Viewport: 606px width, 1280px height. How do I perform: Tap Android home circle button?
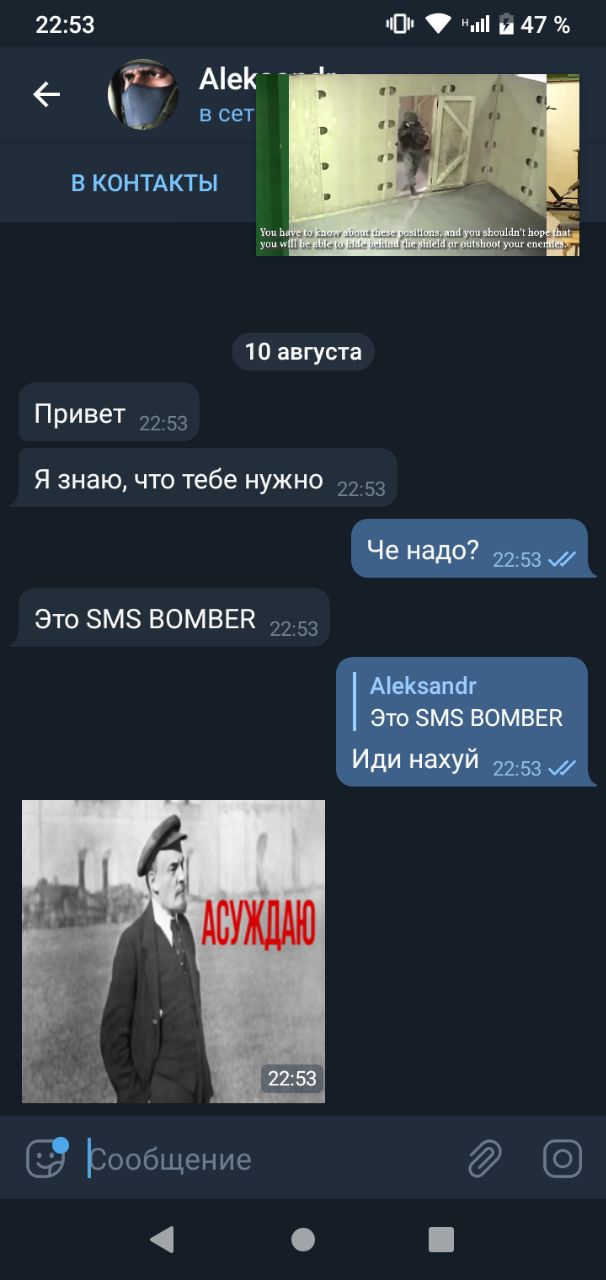pyautogui.click(x=303, y=1240)
